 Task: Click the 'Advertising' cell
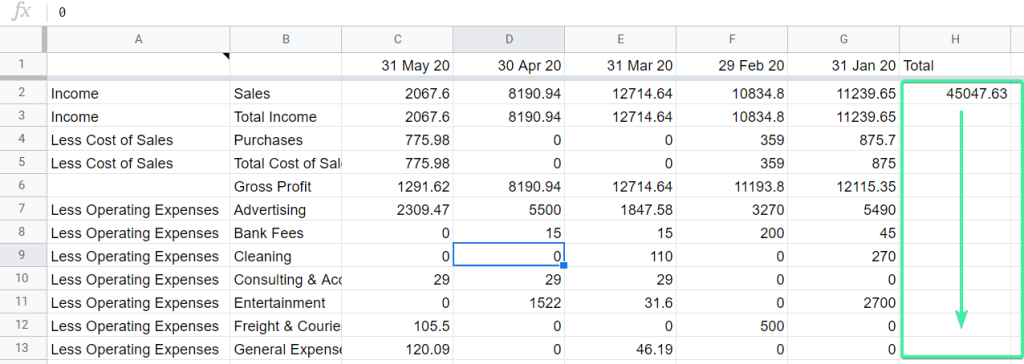[x=285, y=210]
